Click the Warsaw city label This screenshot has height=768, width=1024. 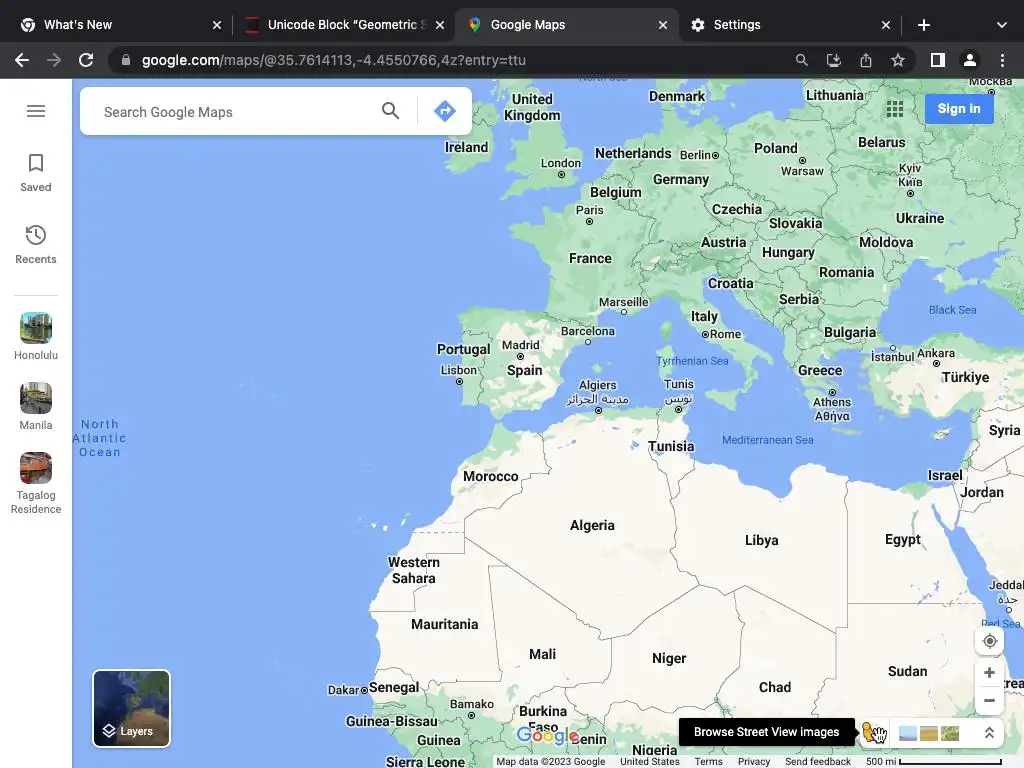(802, 171)
